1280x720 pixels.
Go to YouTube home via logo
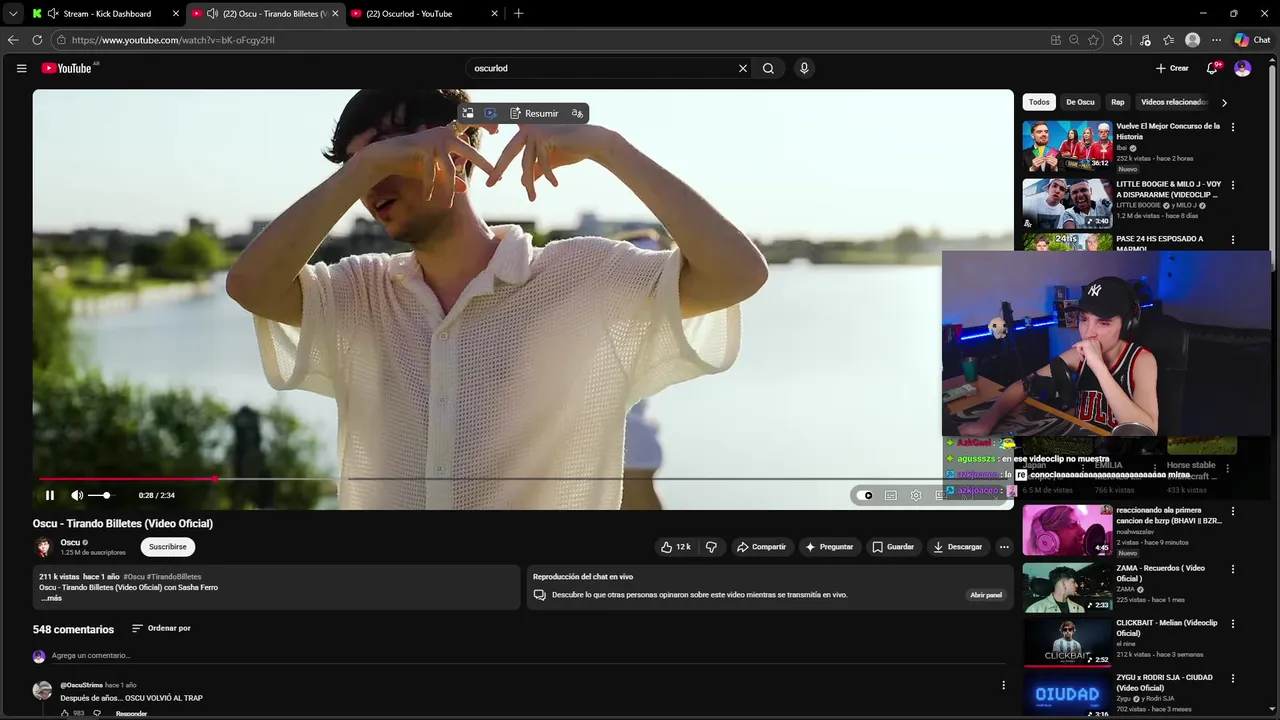(66, 68)
